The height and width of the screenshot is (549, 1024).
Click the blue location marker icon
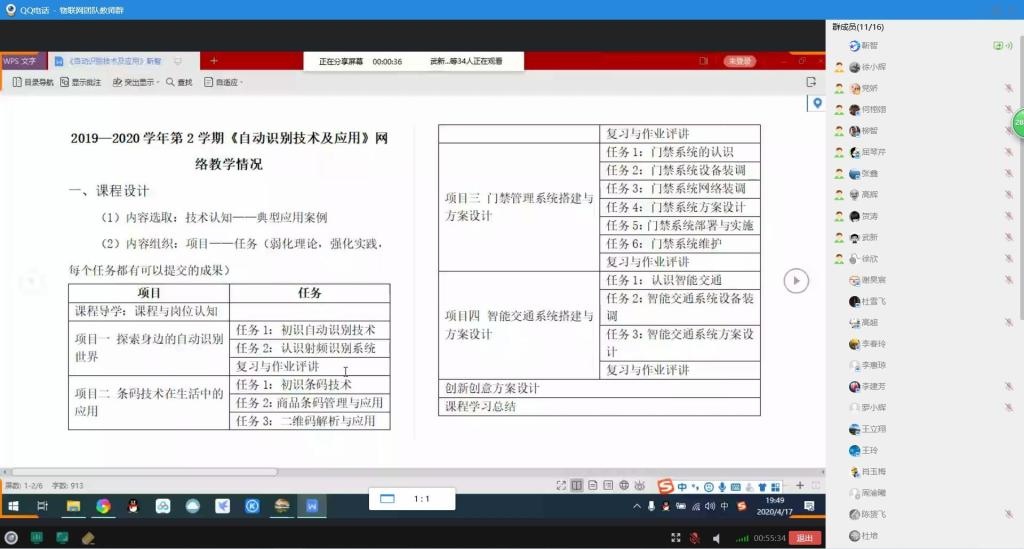[x=817, y=103]
